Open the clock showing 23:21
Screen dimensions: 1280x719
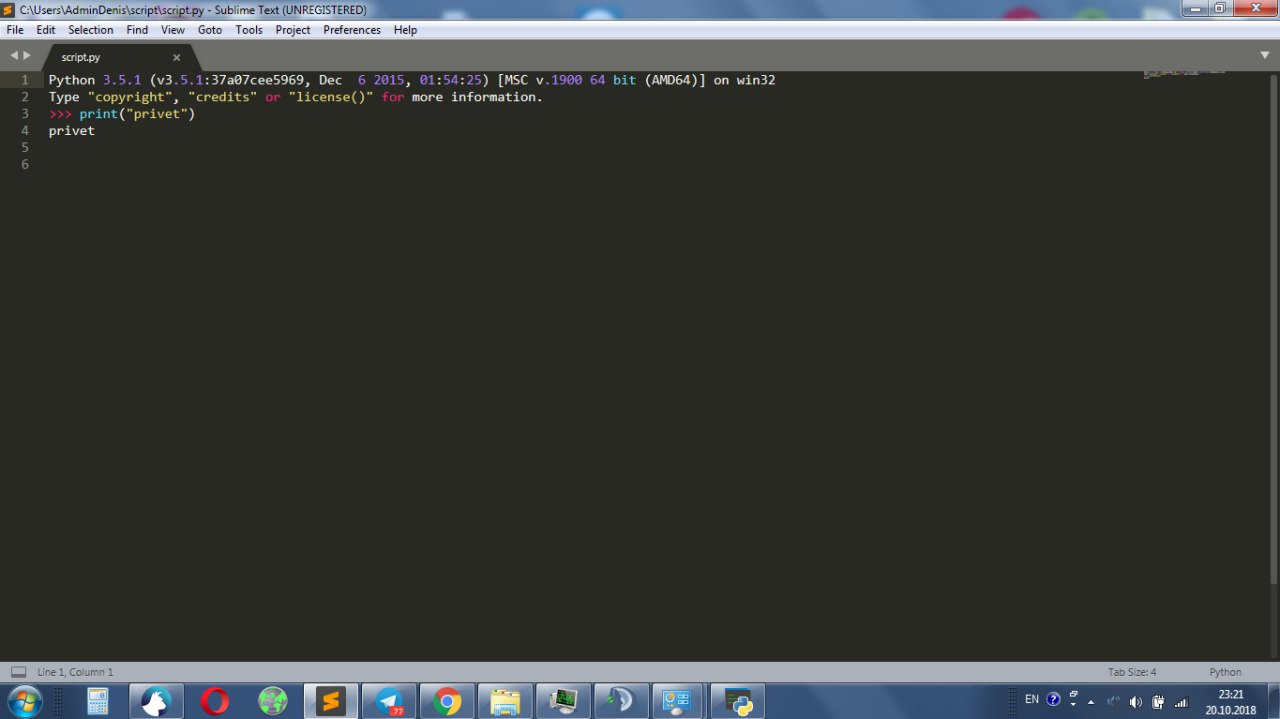click(1231, 702)
